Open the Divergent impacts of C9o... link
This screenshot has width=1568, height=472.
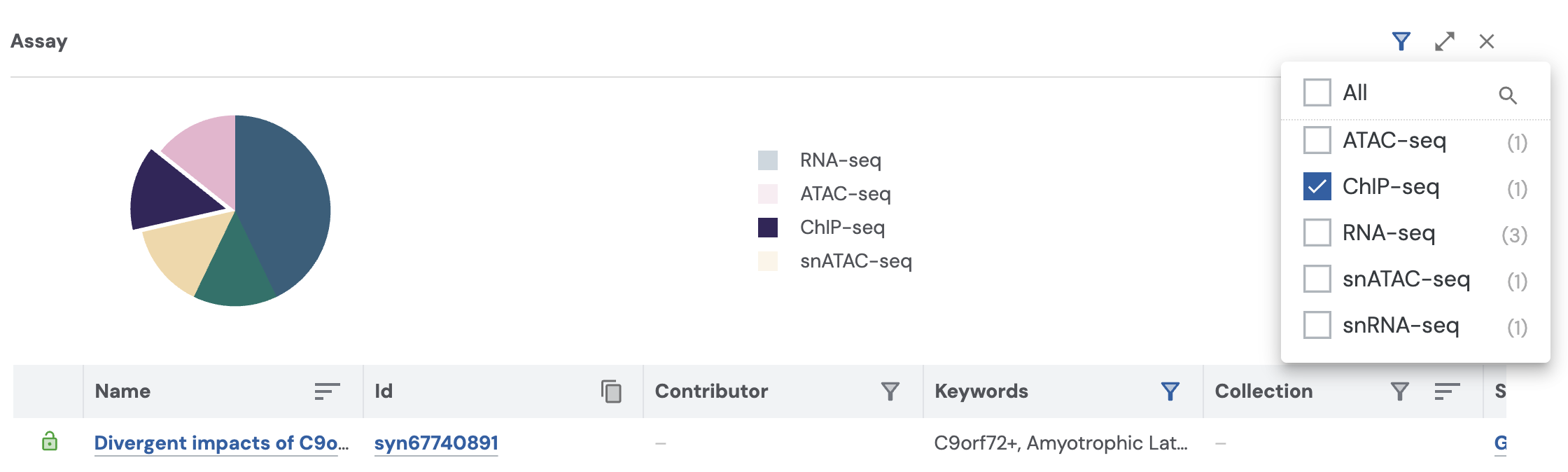tap(221, 443)
